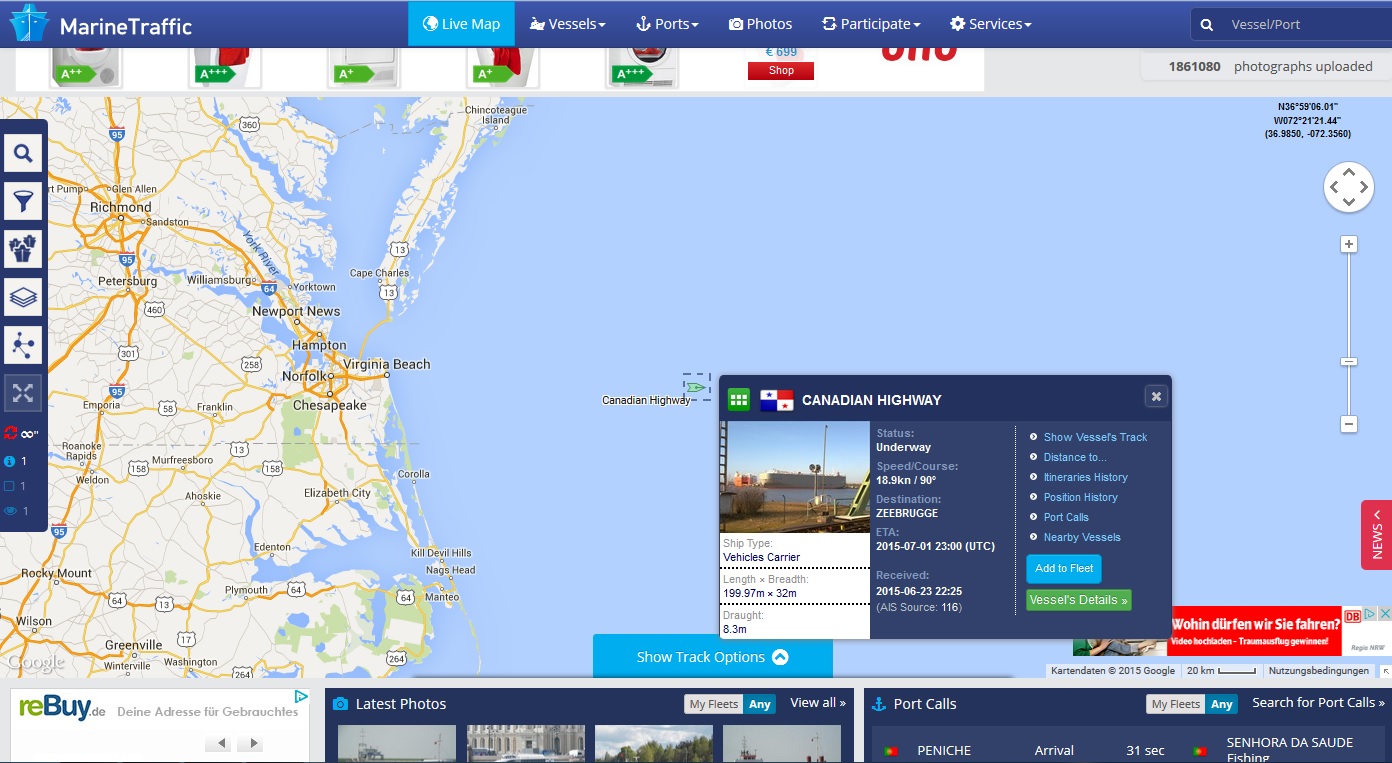Close the Canadian Highway vessel popup
1392x763 pixels.
pyautogui.click(x=1156, y=397)
